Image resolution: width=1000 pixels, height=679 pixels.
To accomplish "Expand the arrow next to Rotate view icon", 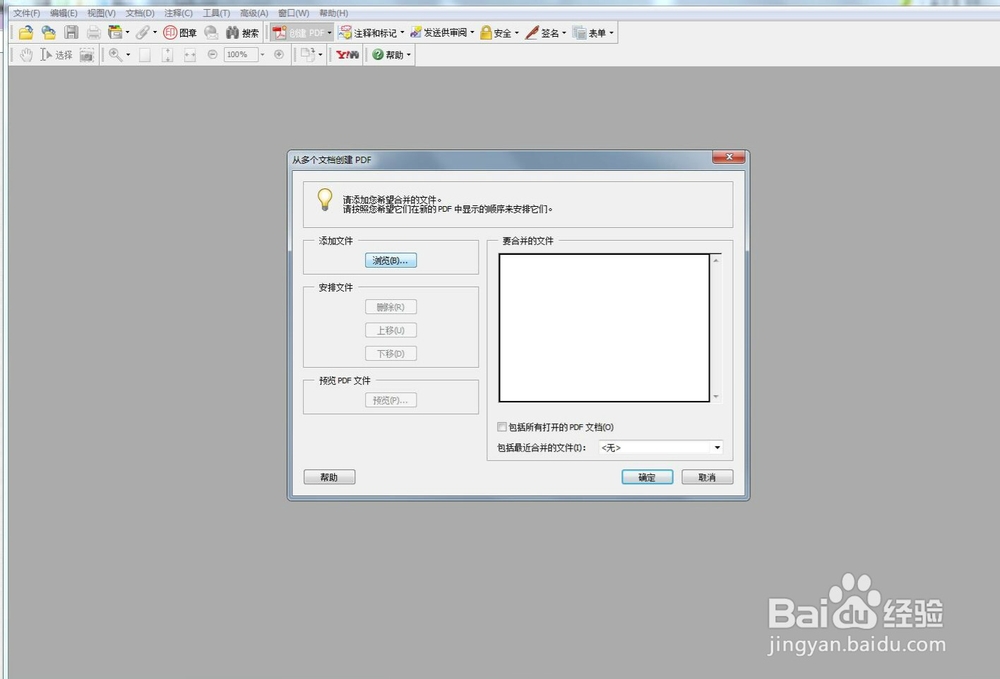I will [x=320, y=55].
